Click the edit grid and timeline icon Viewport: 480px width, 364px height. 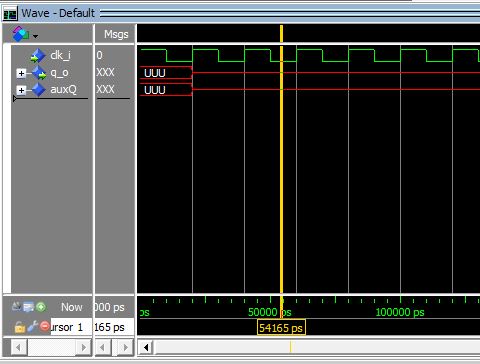pyautogui.click(x=28, y=307)
